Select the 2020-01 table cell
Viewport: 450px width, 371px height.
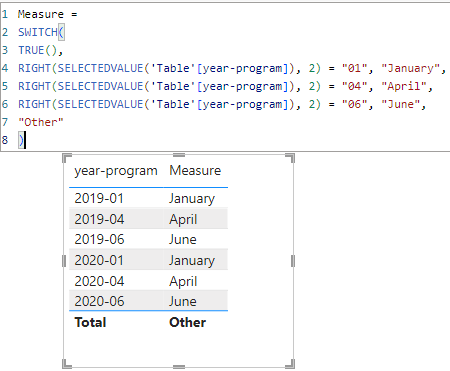click(99, 260)
